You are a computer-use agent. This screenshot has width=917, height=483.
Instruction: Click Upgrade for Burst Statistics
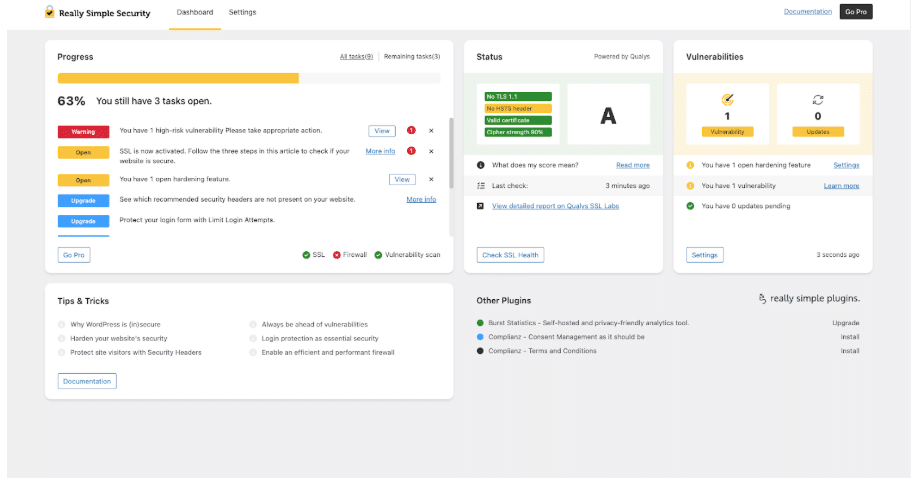(846, 323)
